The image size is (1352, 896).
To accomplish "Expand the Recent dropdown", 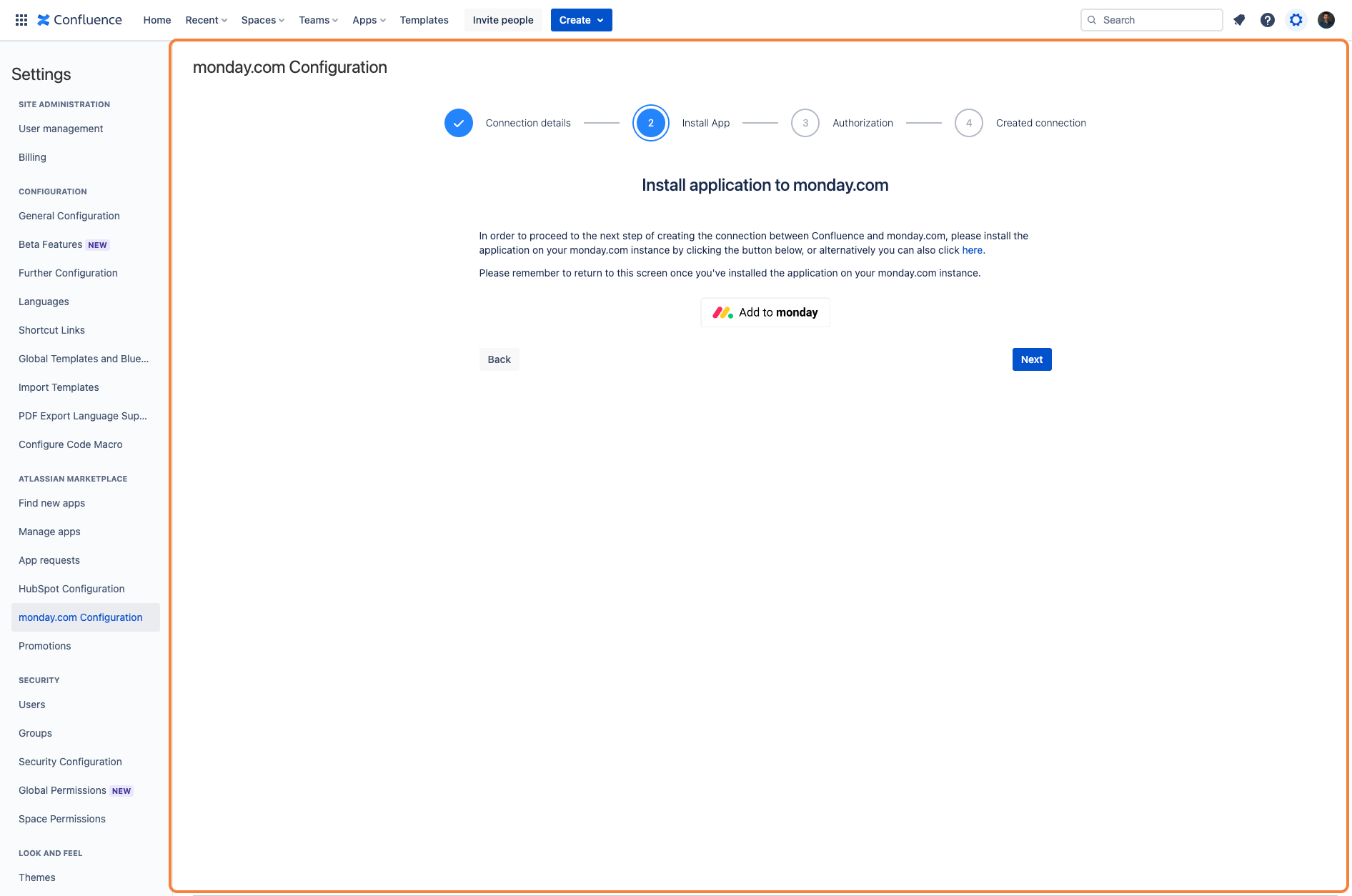I will click(206, 20).
